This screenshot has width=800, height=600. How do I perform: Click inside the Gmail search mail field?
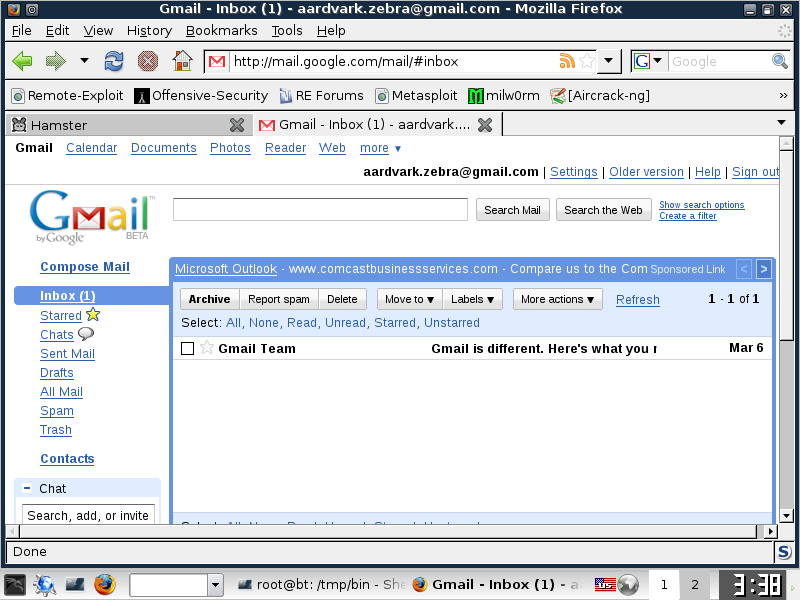point(320,210)
